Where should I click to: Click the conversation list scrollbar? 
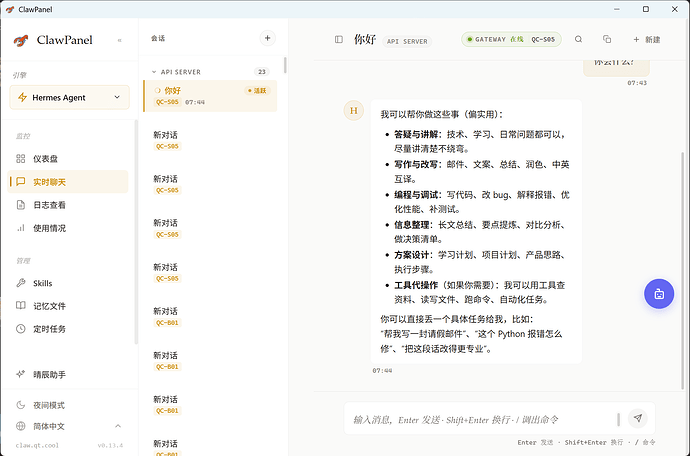tap(285, 65)
